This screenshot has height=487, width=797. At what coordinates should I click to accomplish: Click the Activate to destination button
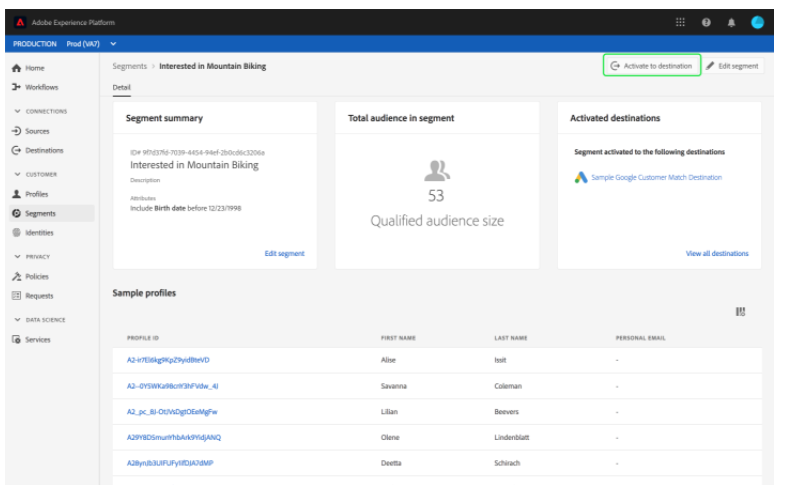[x=651, y=66]
